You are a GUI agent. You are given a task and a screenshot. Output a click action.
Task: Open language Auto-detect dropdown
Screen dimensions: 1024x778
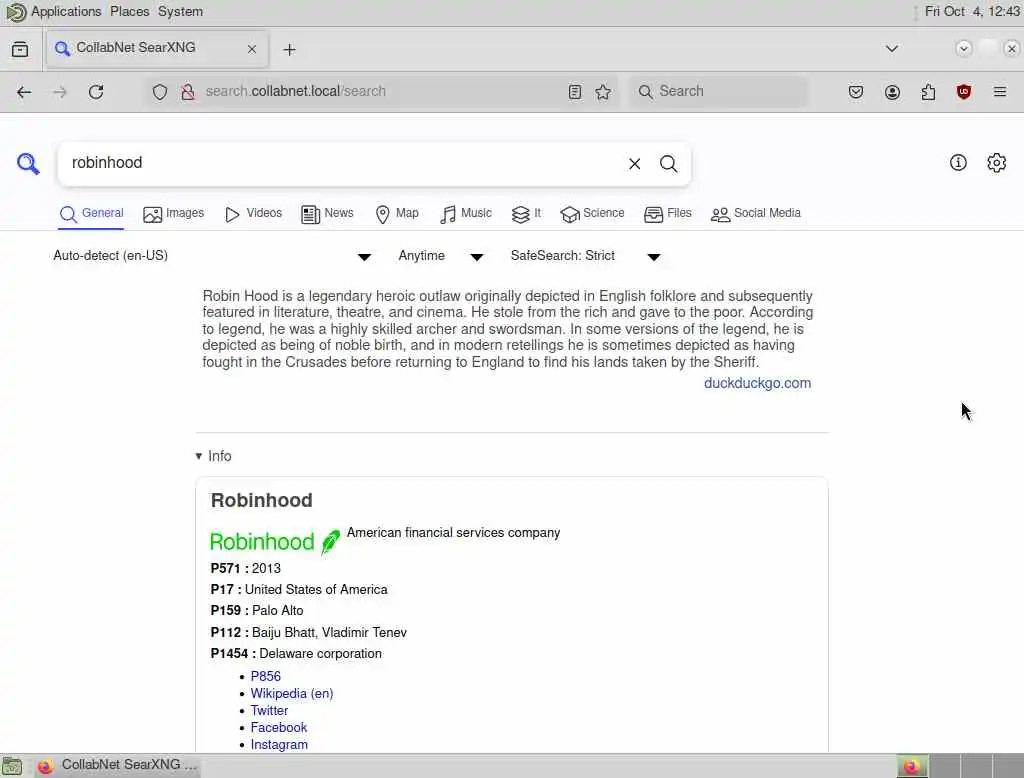(212, 256)
